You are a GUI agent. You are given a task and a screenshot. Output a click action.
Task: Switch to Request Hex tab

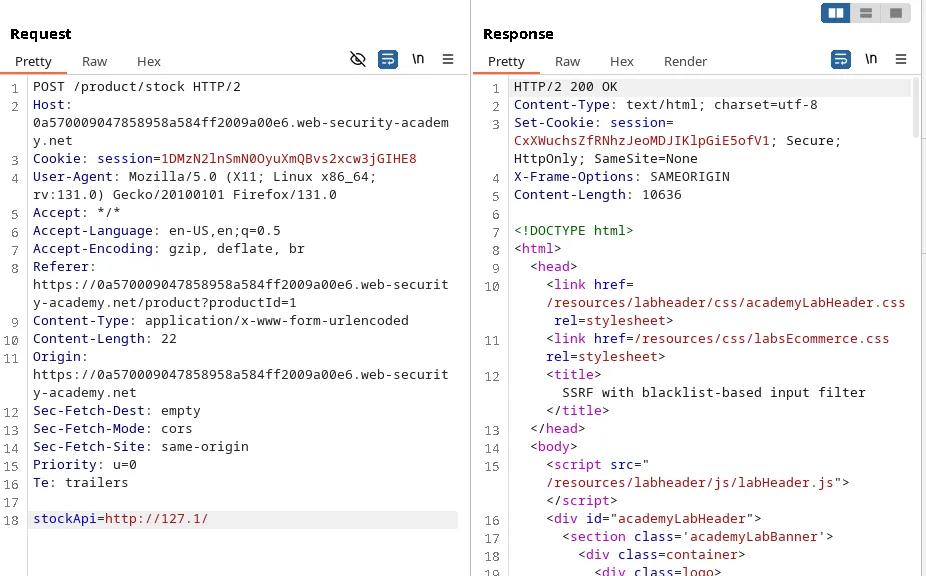(x=149, y=61)
